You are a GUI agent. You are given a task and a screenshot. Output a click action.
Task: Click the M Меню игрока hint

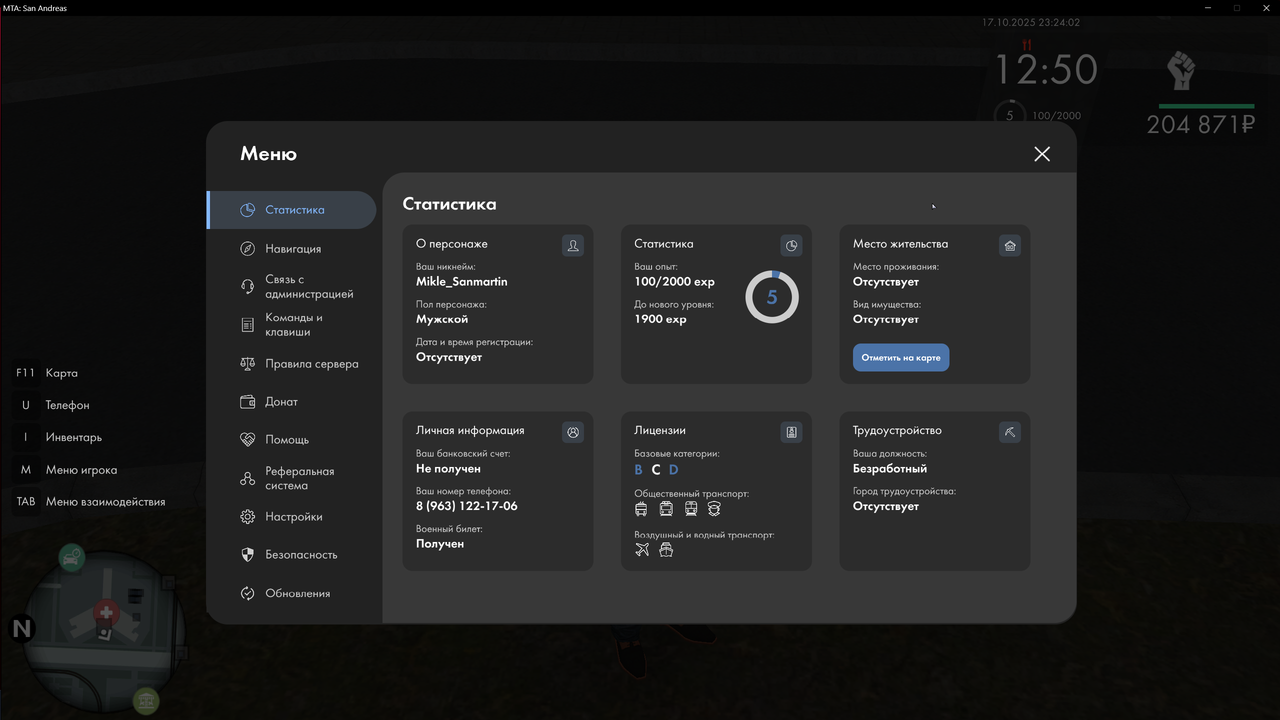[66, 470]
